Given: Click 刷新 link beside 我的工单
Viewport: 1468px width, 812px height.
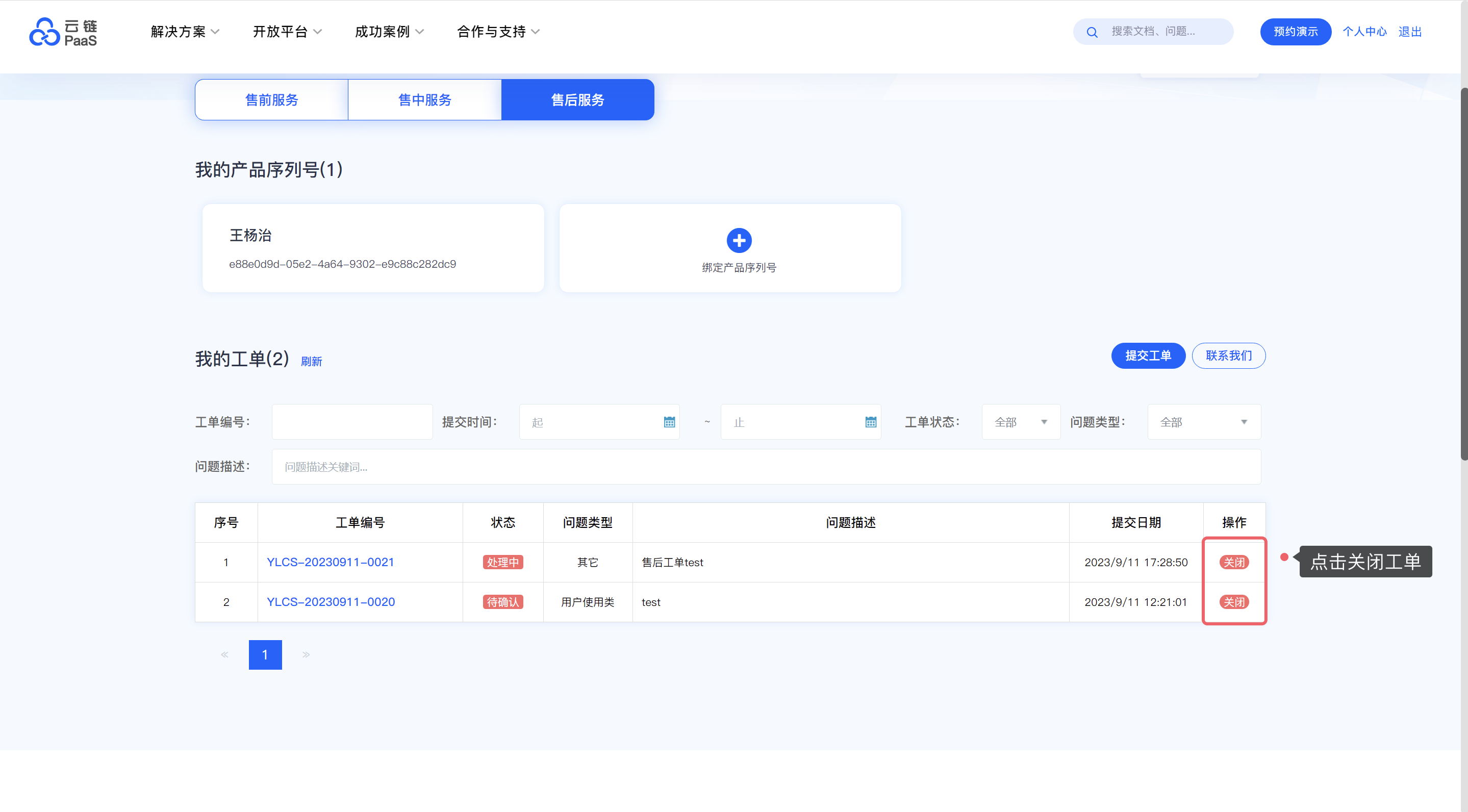Looking at the screenshot, I should tap(311, 361).
